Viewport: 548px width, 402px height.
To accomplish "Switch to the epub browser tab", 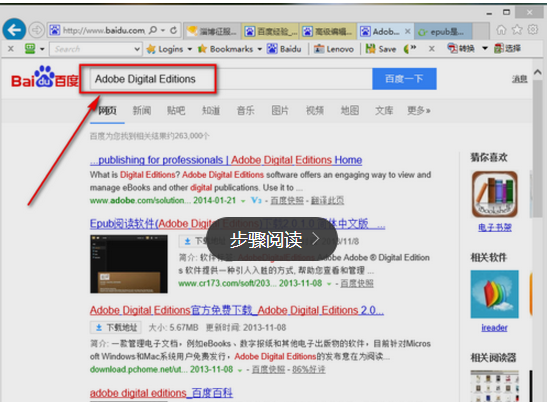I will coord(442,32).
